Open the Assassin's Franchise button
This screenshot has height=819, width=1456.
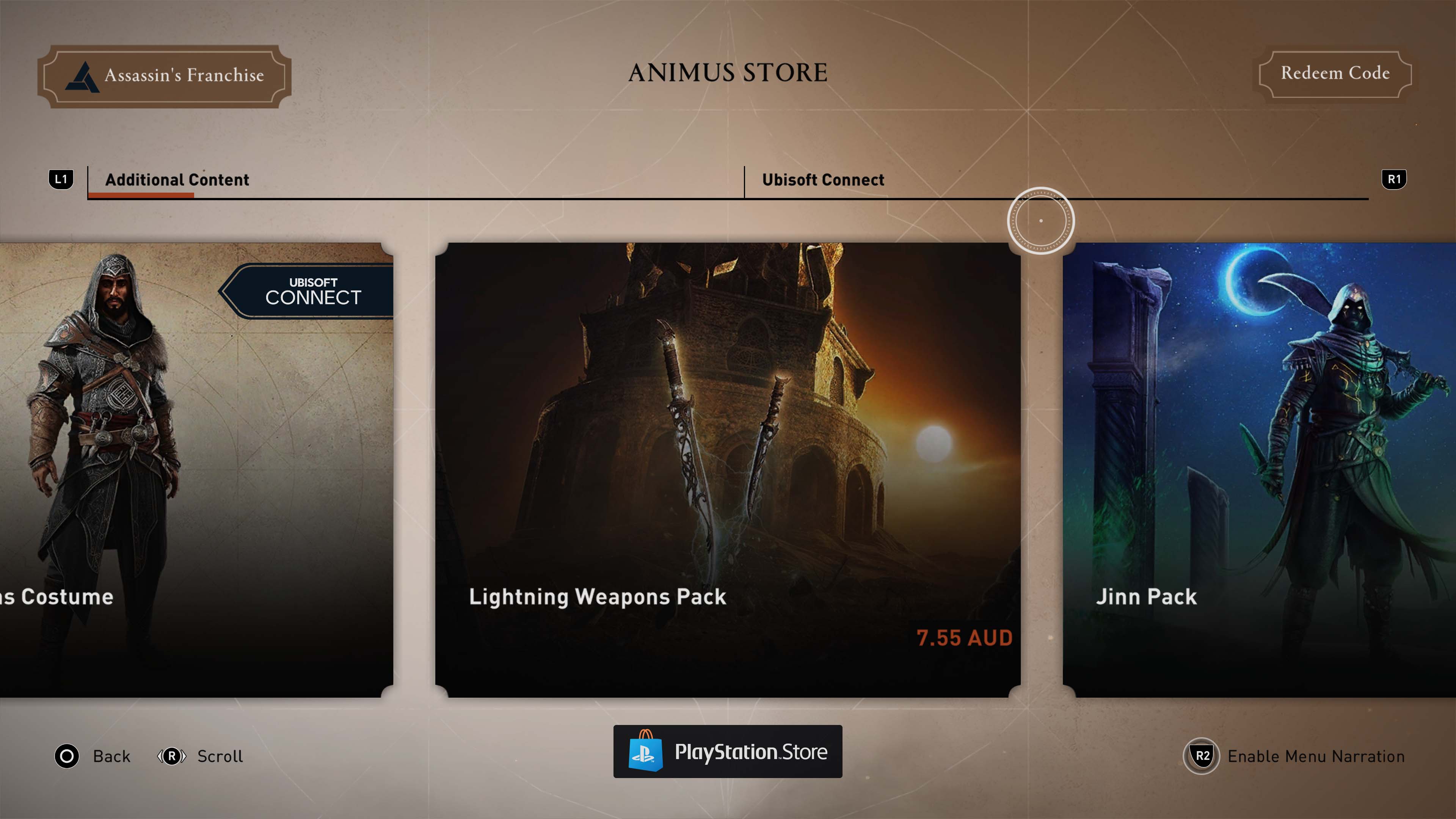[x=165, y=76]
